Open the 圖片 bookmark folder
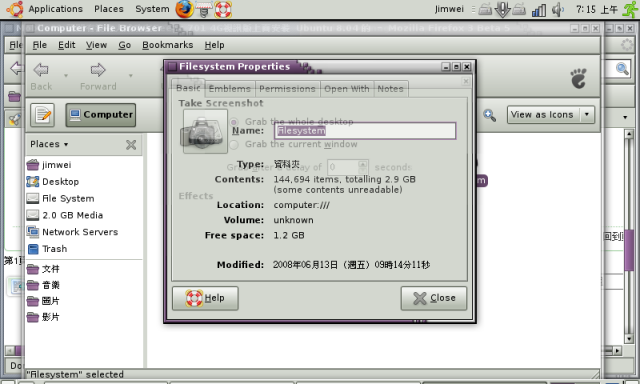640x384 pixels. [x=43, y=301]
